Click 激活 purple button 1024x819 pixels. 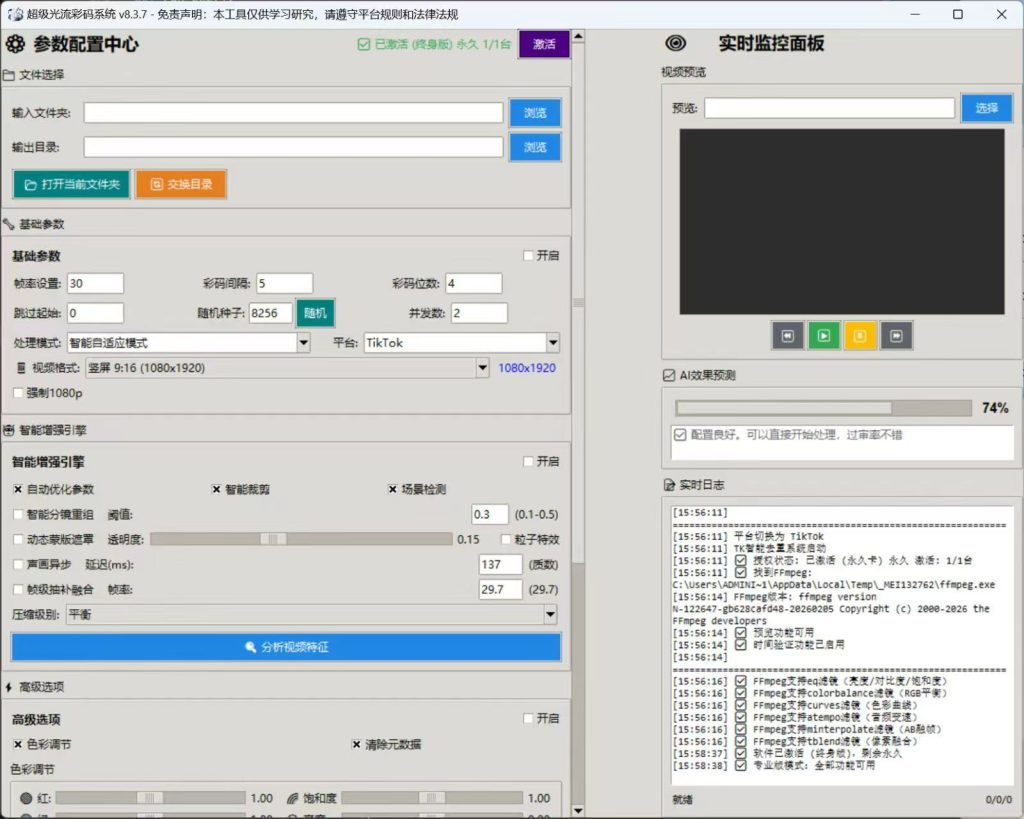pyautogui.click(x=544, y=44)
